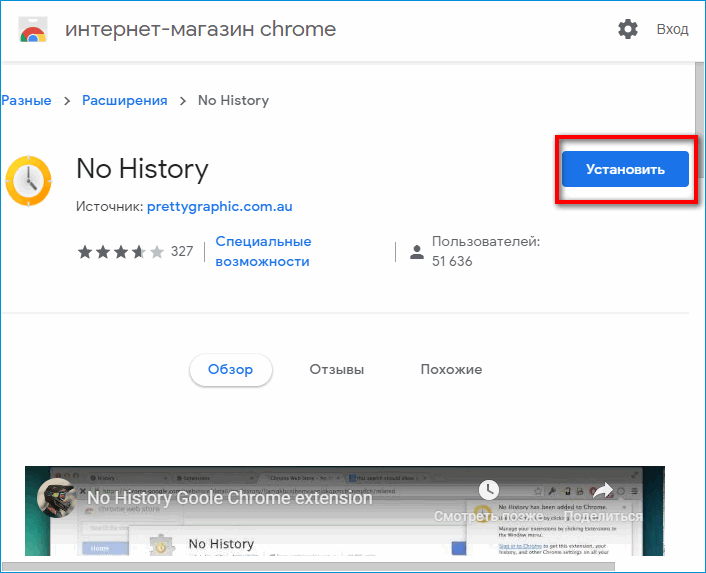This screenshot has width=706, height=573.
Task: Click the video channel avatar
Action: (x=57, y=498)
